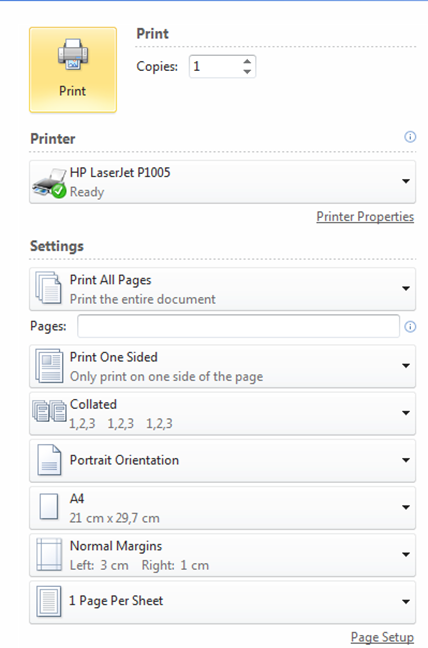Open the Printer Properties link
Image resolution: width=428 pixels, height=648 pixels.
365,217
